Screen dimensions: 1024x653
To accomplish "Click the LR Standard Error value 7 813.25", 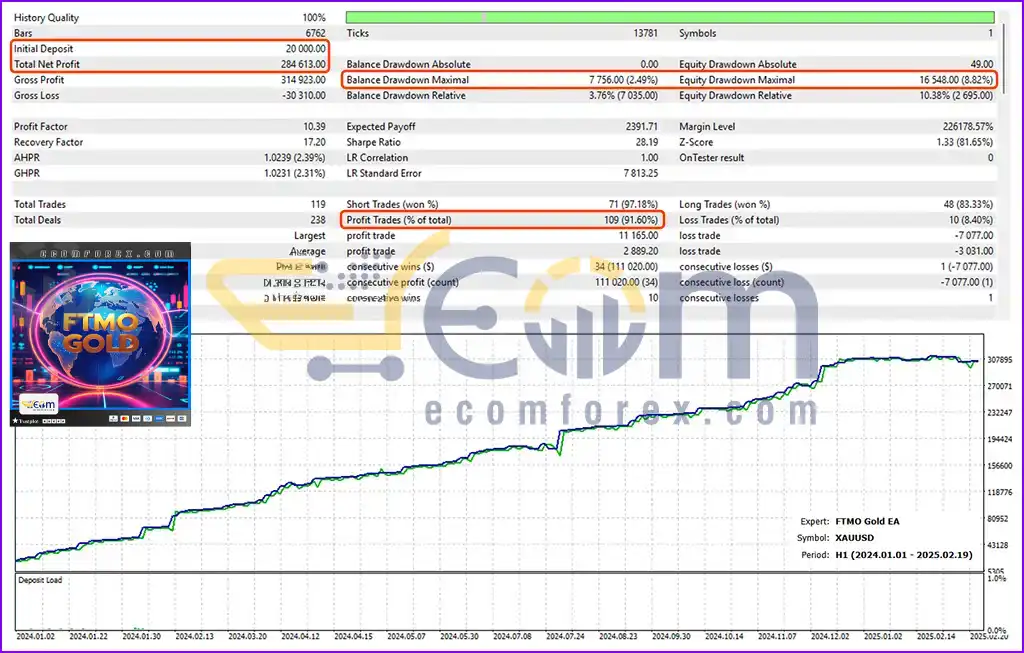I will pyautogui.click(x=641, y=174).
